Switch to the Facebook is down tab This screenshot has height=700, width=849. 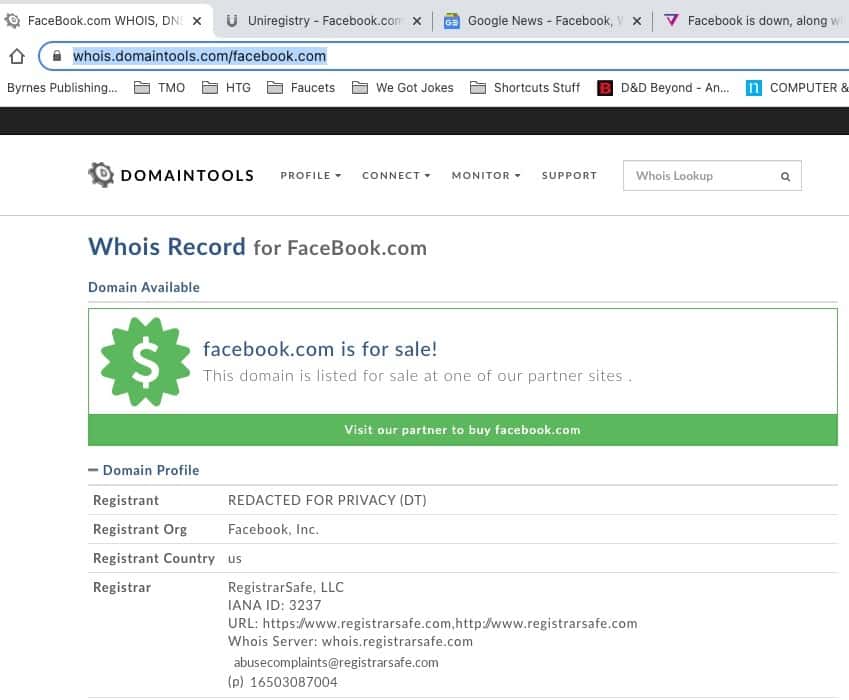pyautogui.click(x=760, y=20)
